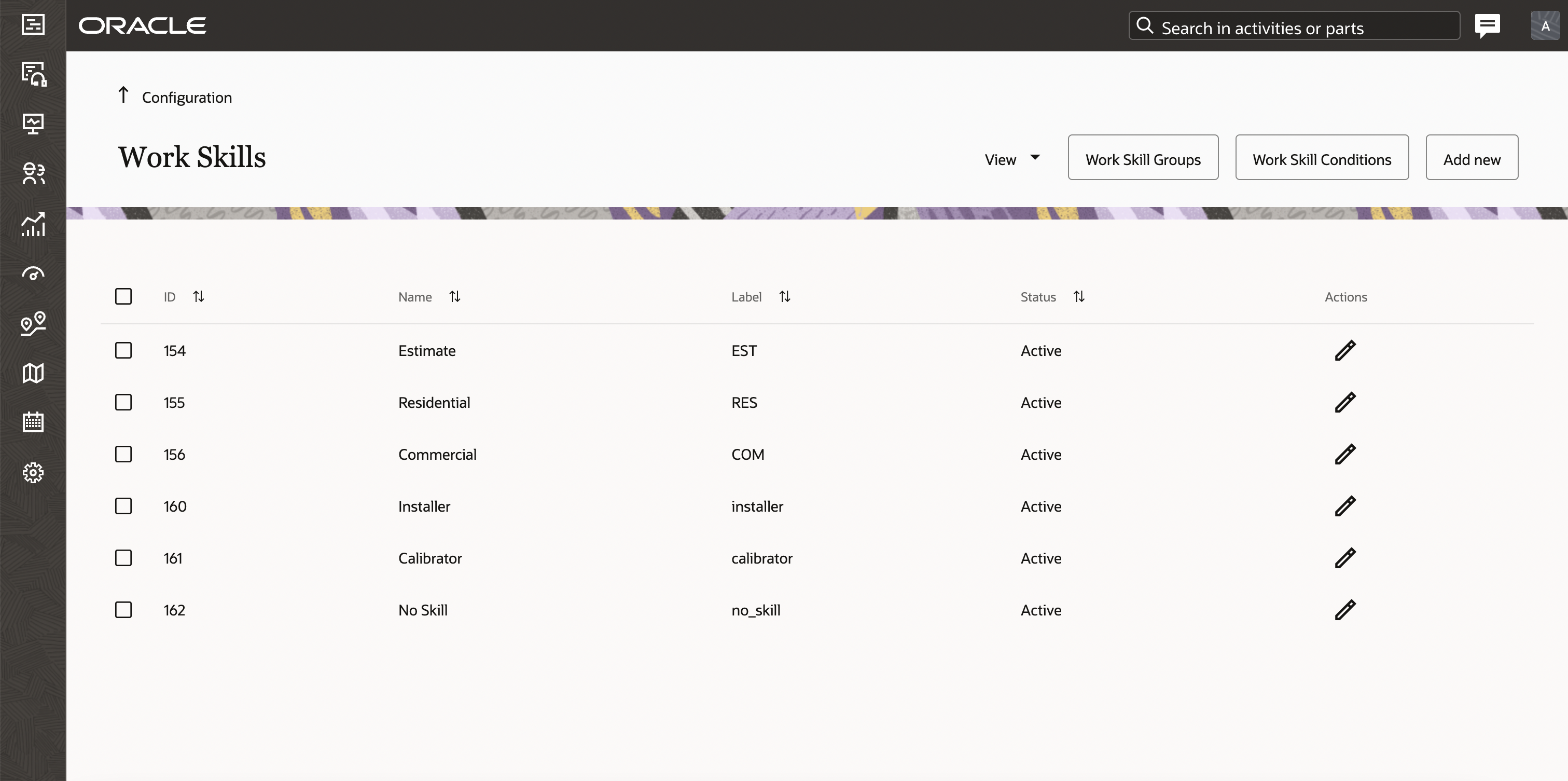Open Work Skill Conditions
The width and height of the screenshot is (1568, 781).
point(1322,158)
